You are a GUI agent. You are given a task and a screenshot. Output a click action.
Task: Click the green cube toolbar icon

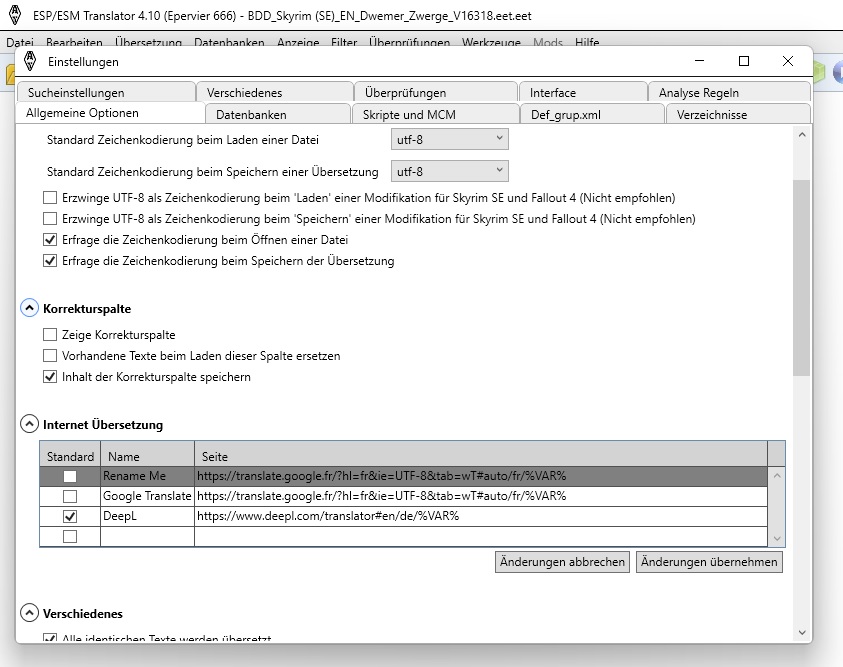point(820,72)
